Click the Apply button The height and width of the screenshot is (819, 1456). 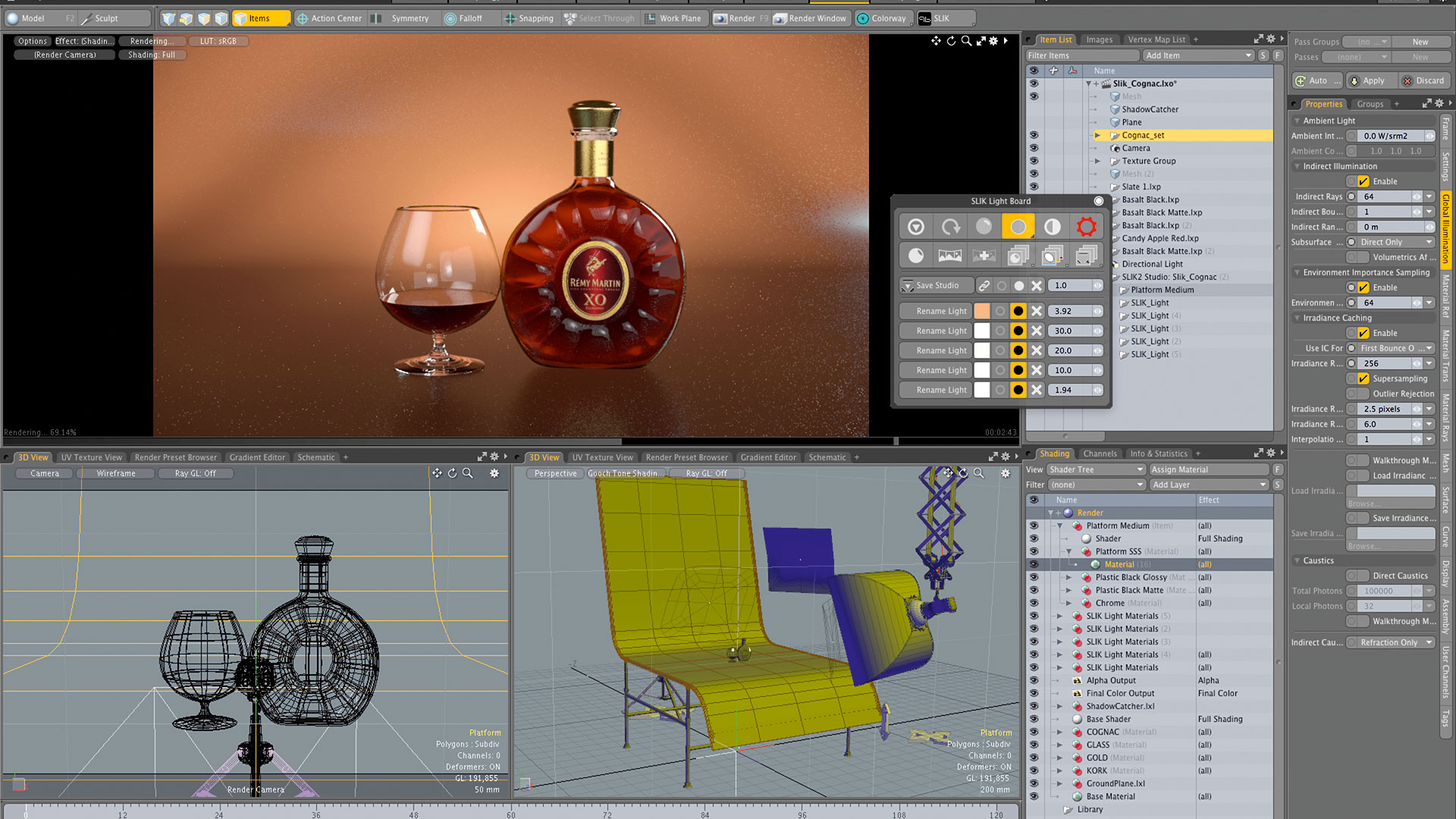click(1371, 80)
